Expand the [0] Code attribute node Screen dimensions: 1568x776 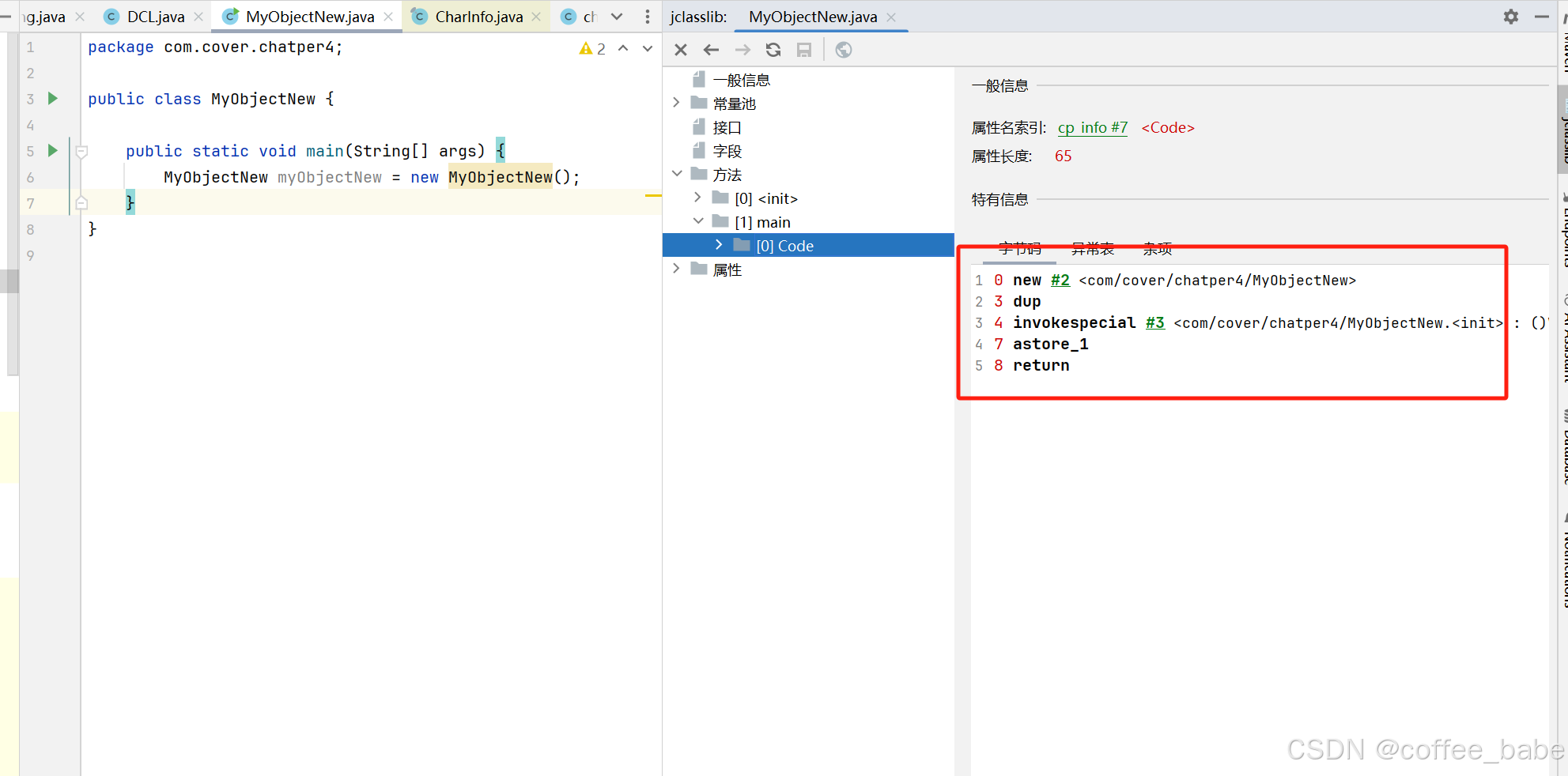pos(719,245)
